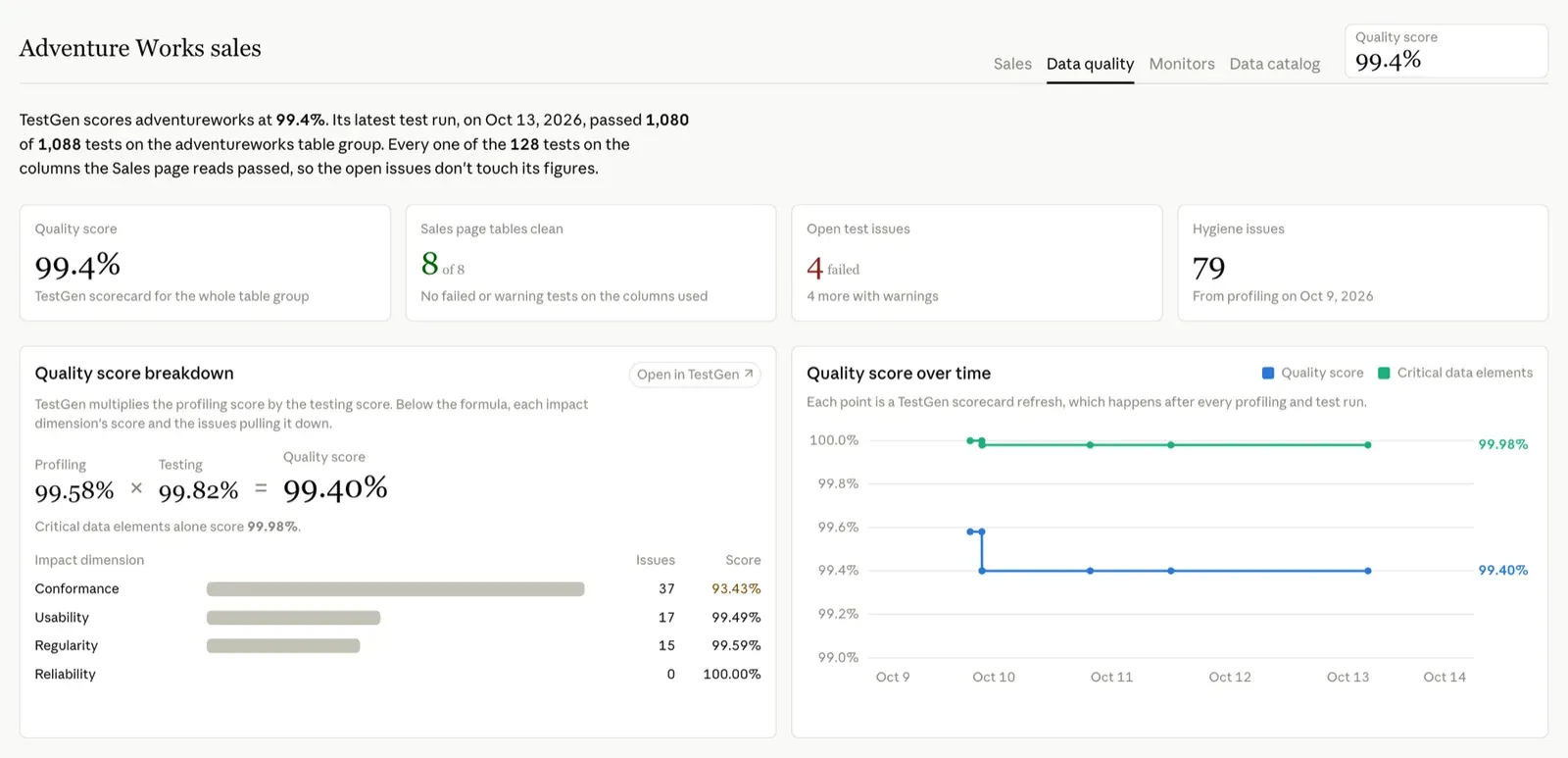Image resolution: width=1568 pixels, height=758 pixels.
Task: Select the Reliability dimension label
Action: 66,675
